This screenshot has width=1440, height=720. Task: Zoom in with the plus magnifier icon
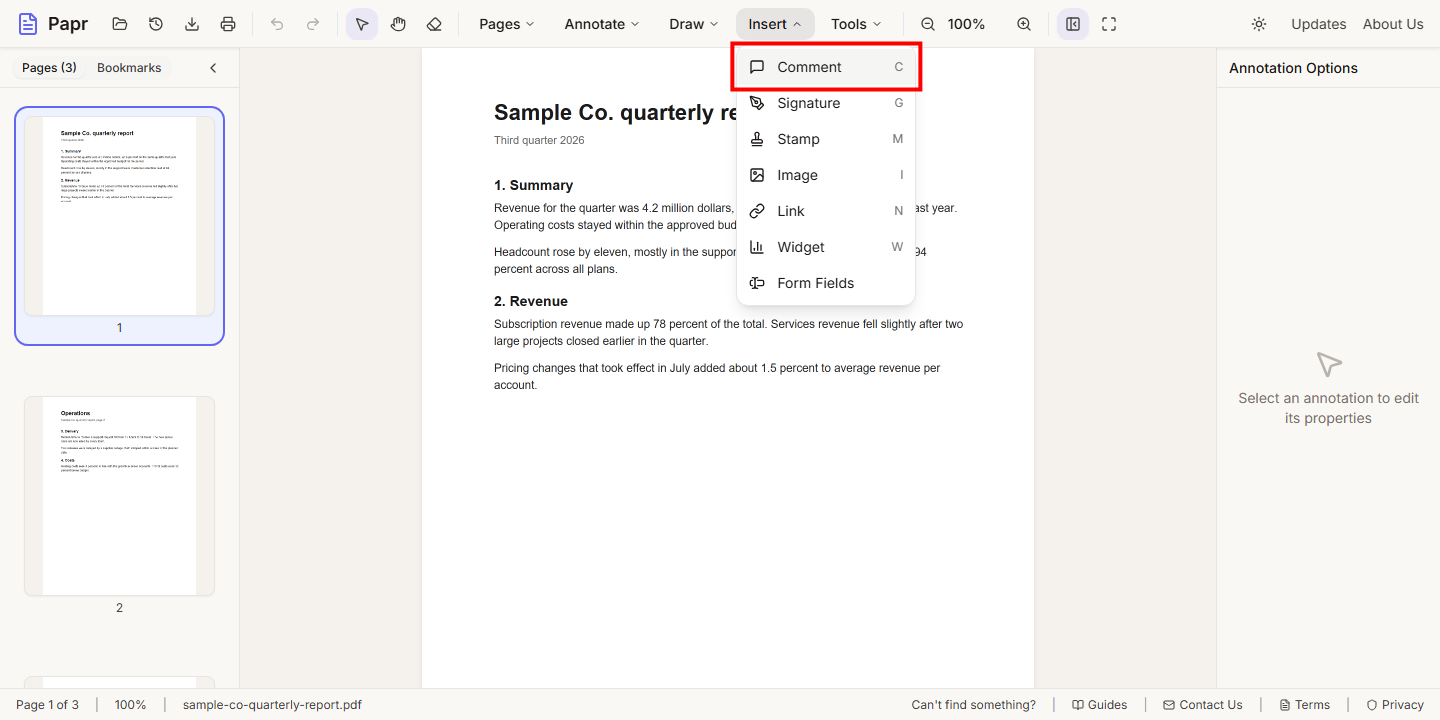pos(1024,24)
